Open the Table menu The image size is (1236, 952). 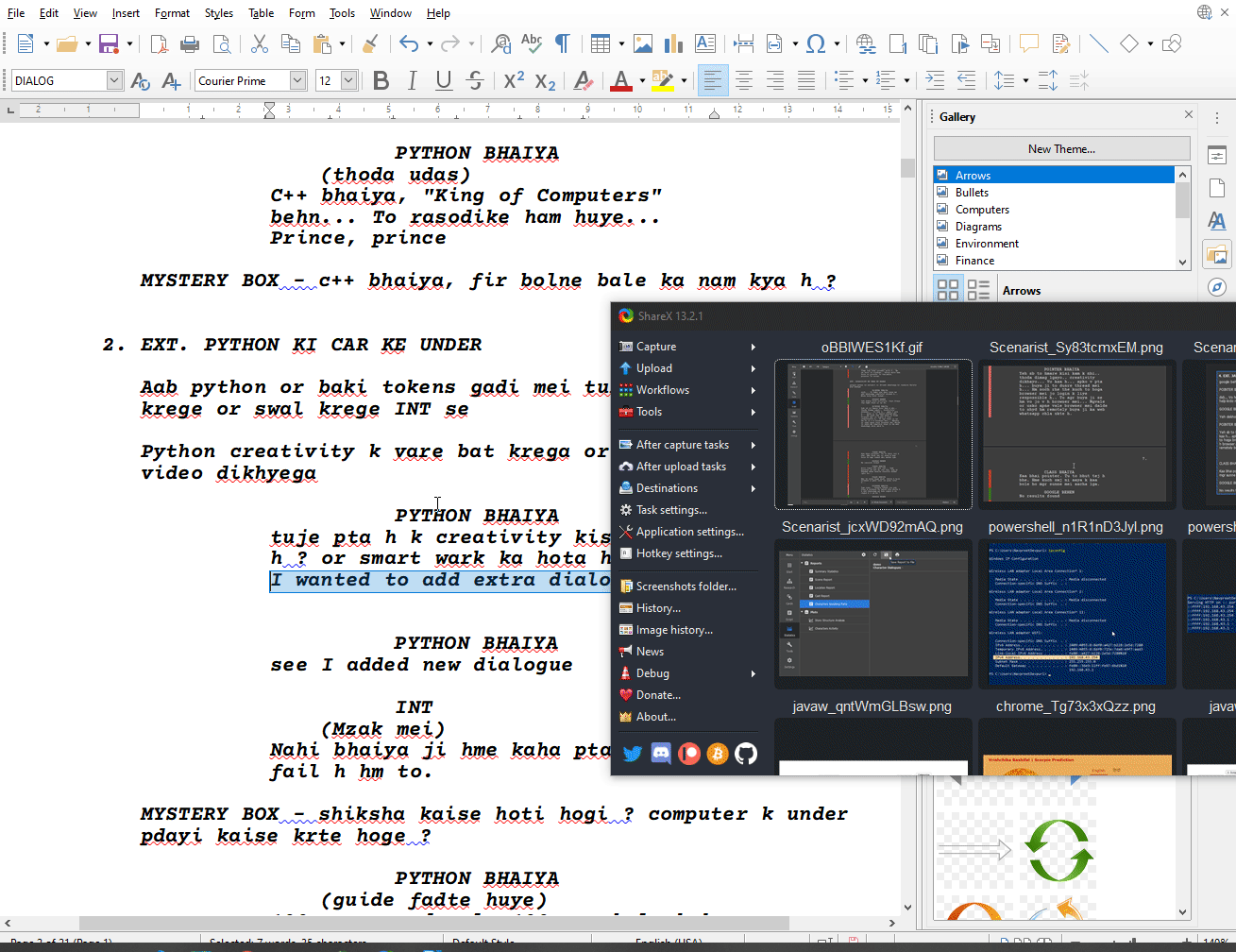click(262, 13)
